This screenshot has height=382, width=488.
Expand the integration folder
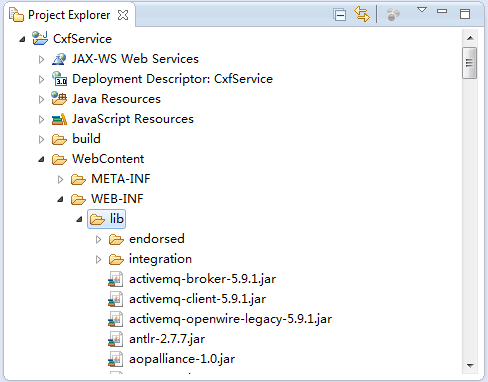[98, 259]
